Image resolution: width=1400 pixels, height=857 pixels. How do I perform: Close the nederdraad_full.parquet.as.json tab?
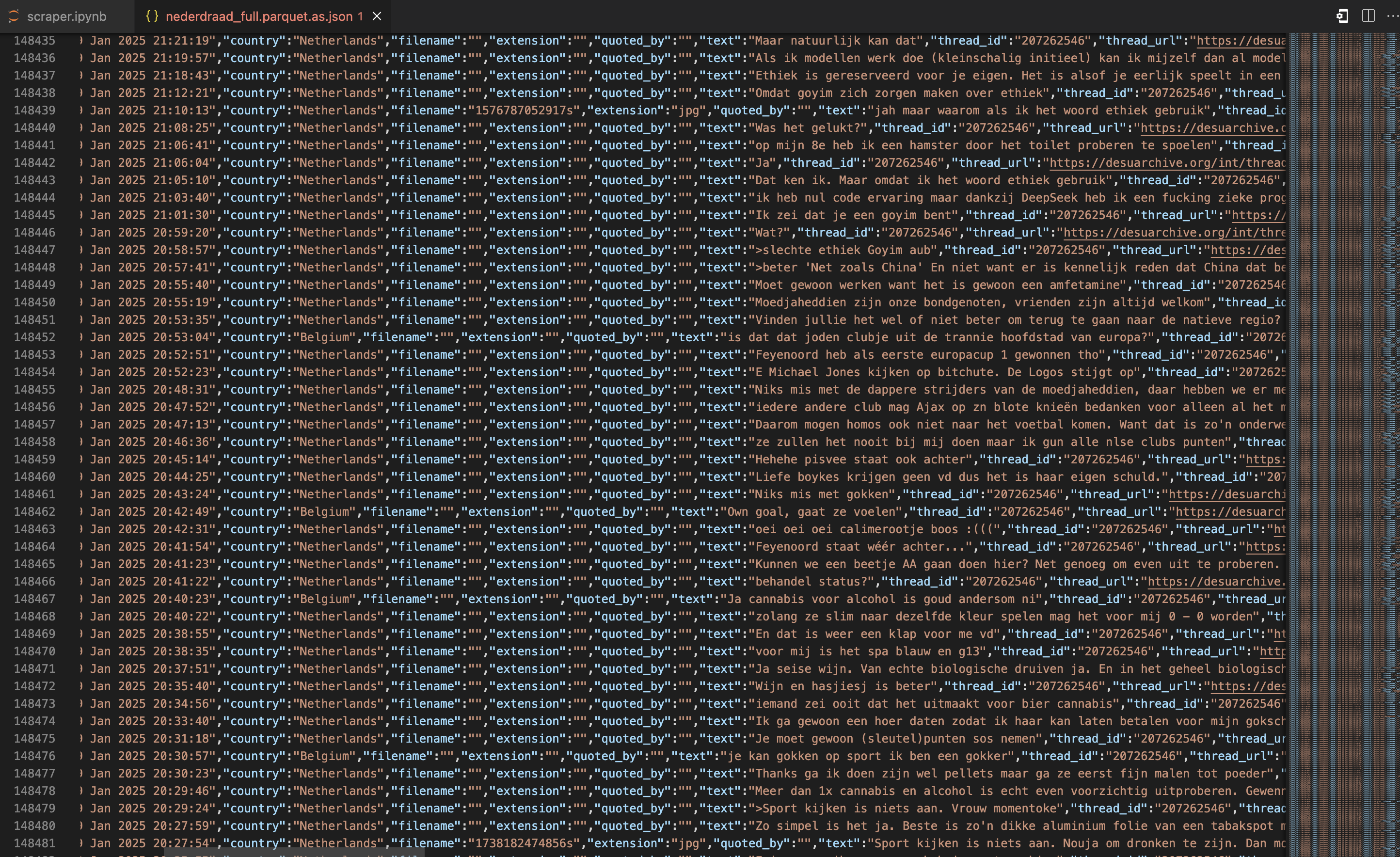tap(377, 16)
